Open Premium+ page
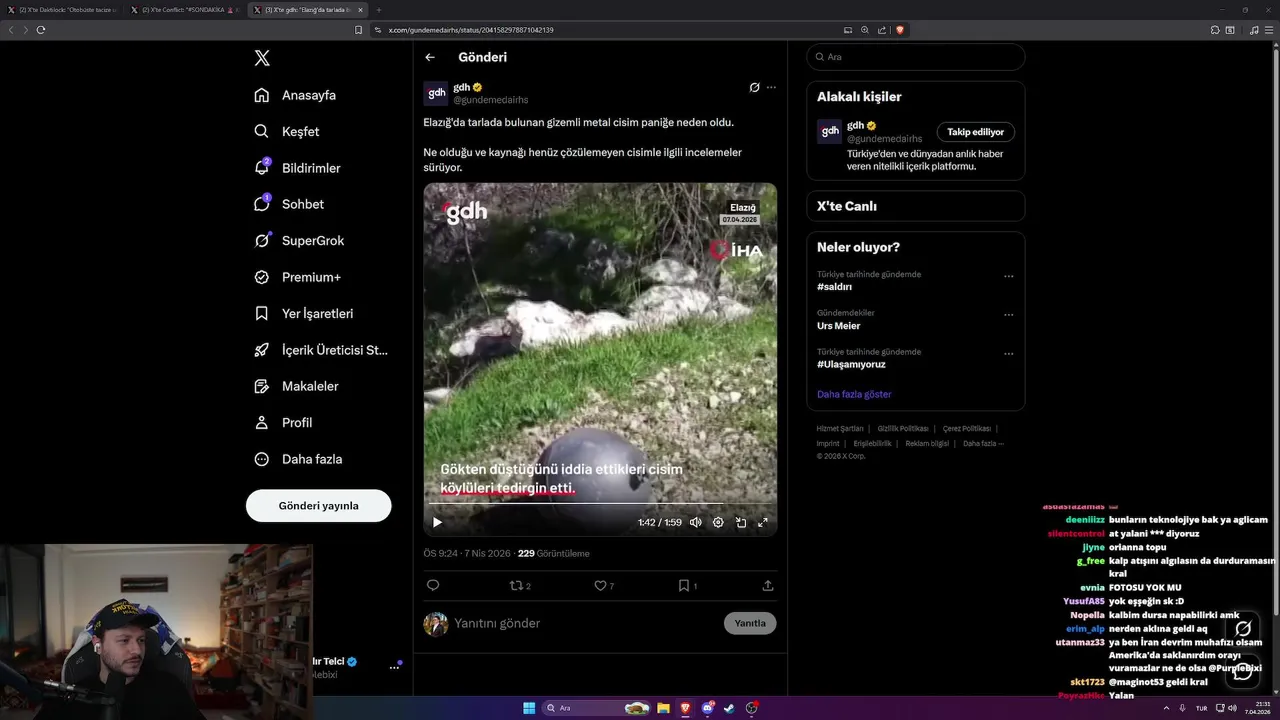 click(x=298, y=277)
